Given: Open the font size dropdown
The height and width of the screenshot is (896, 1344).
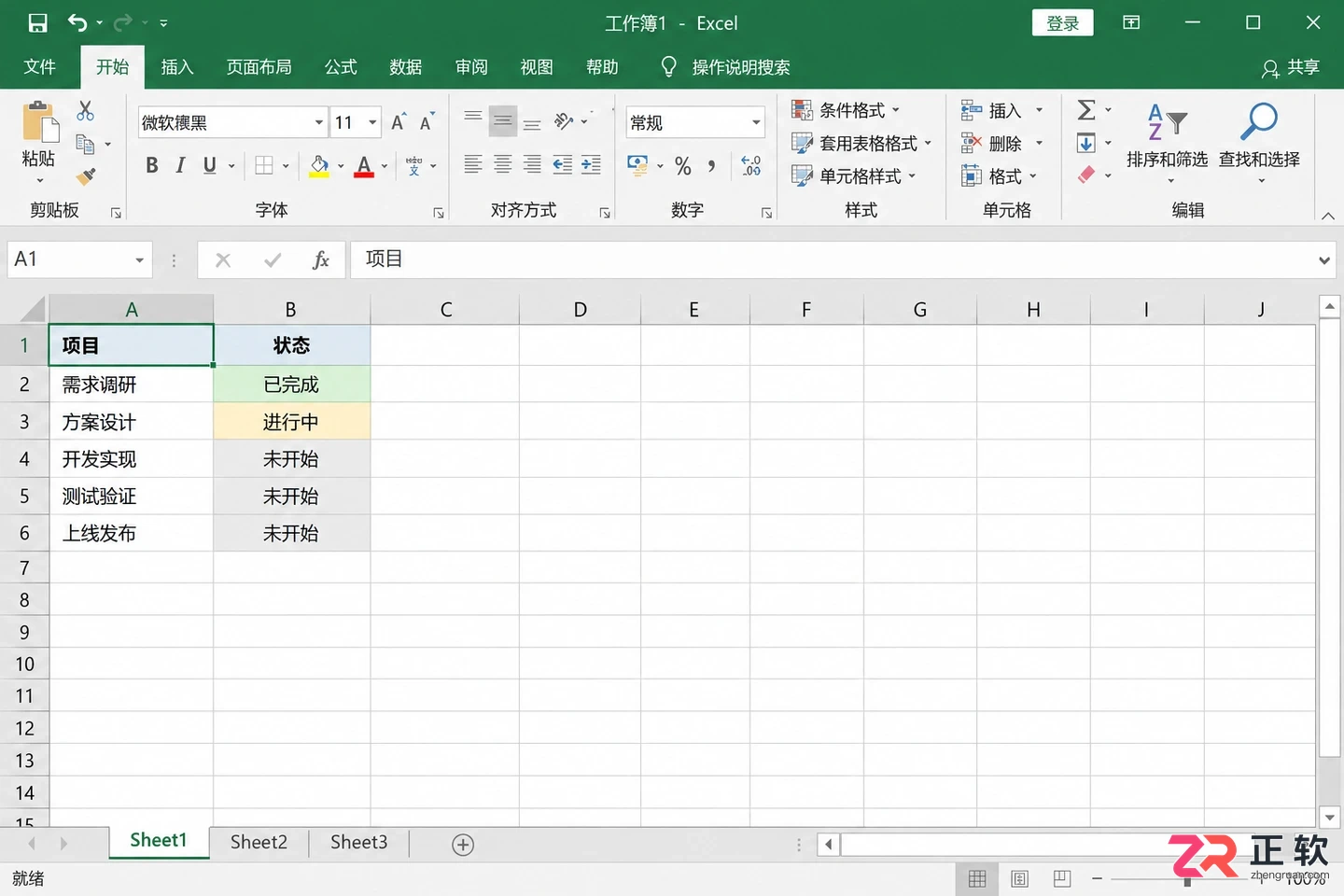Looking at the screenshot, I should pos(372,122).
